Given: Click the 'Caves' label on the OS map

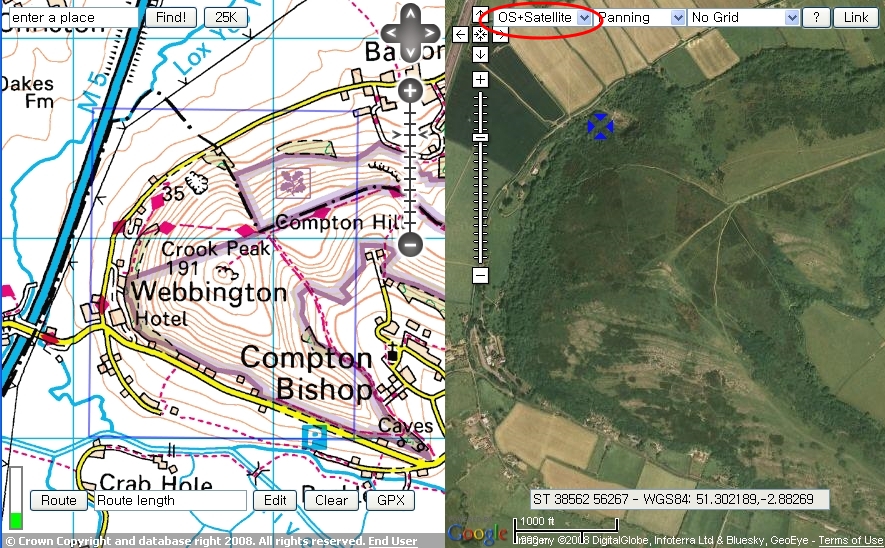Looking at the screenshot, I should click(x=405, y=426).
